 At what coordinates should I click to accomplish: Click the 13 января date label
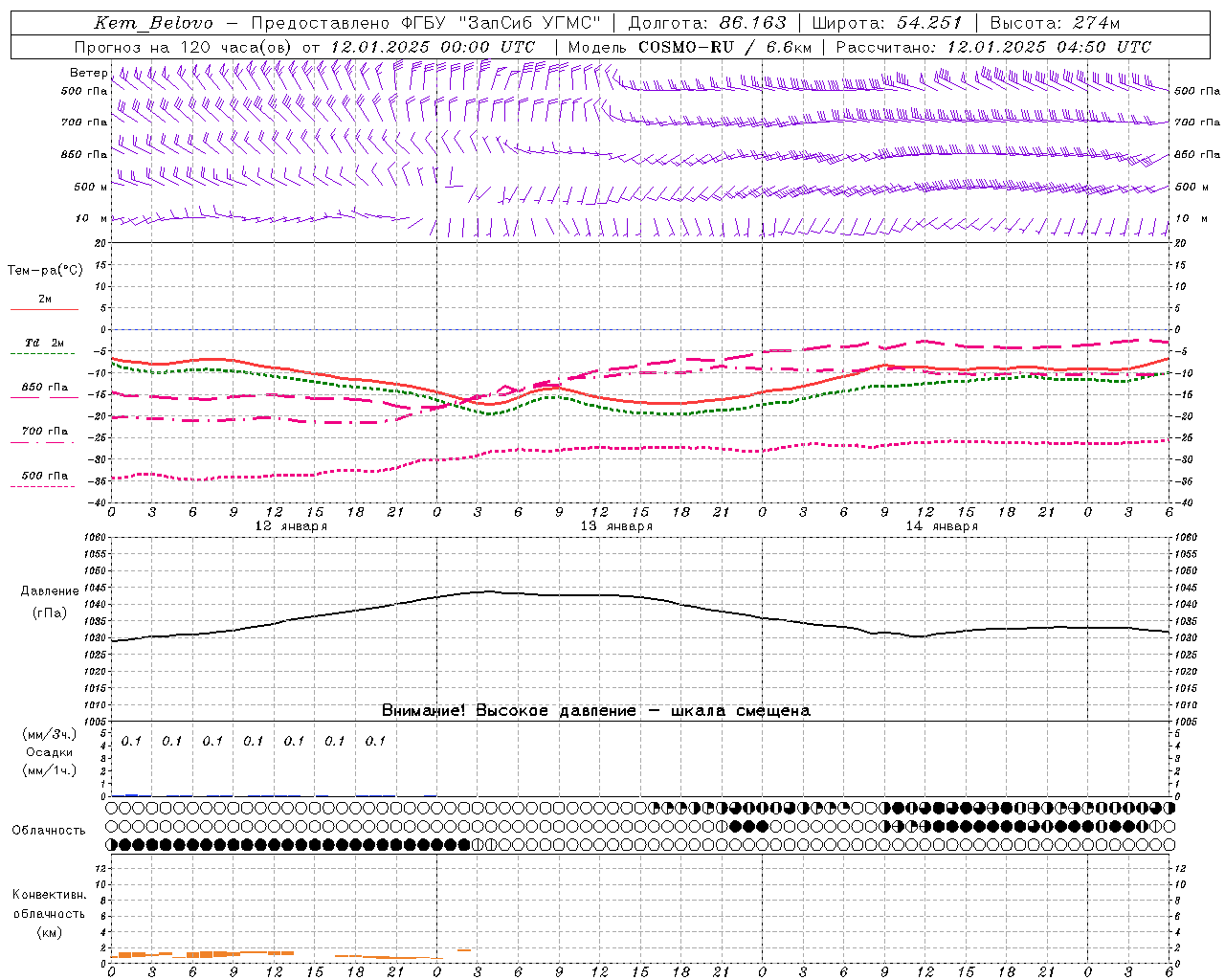tap(616, 526)
